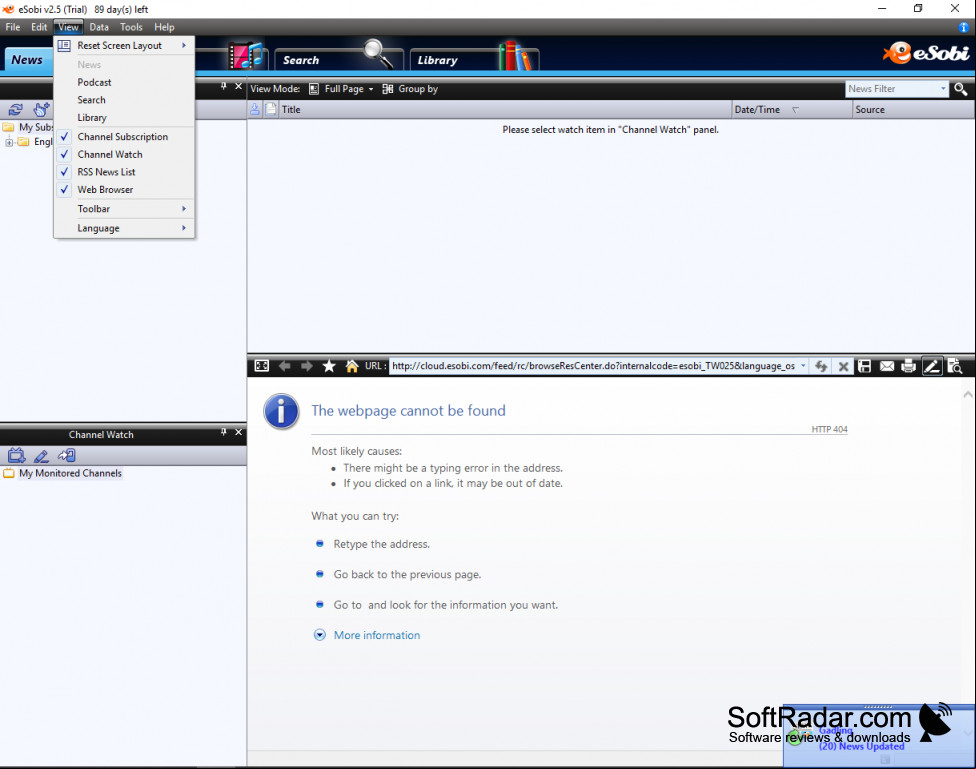Close the Channel Subscription panel

pos(238,86)
